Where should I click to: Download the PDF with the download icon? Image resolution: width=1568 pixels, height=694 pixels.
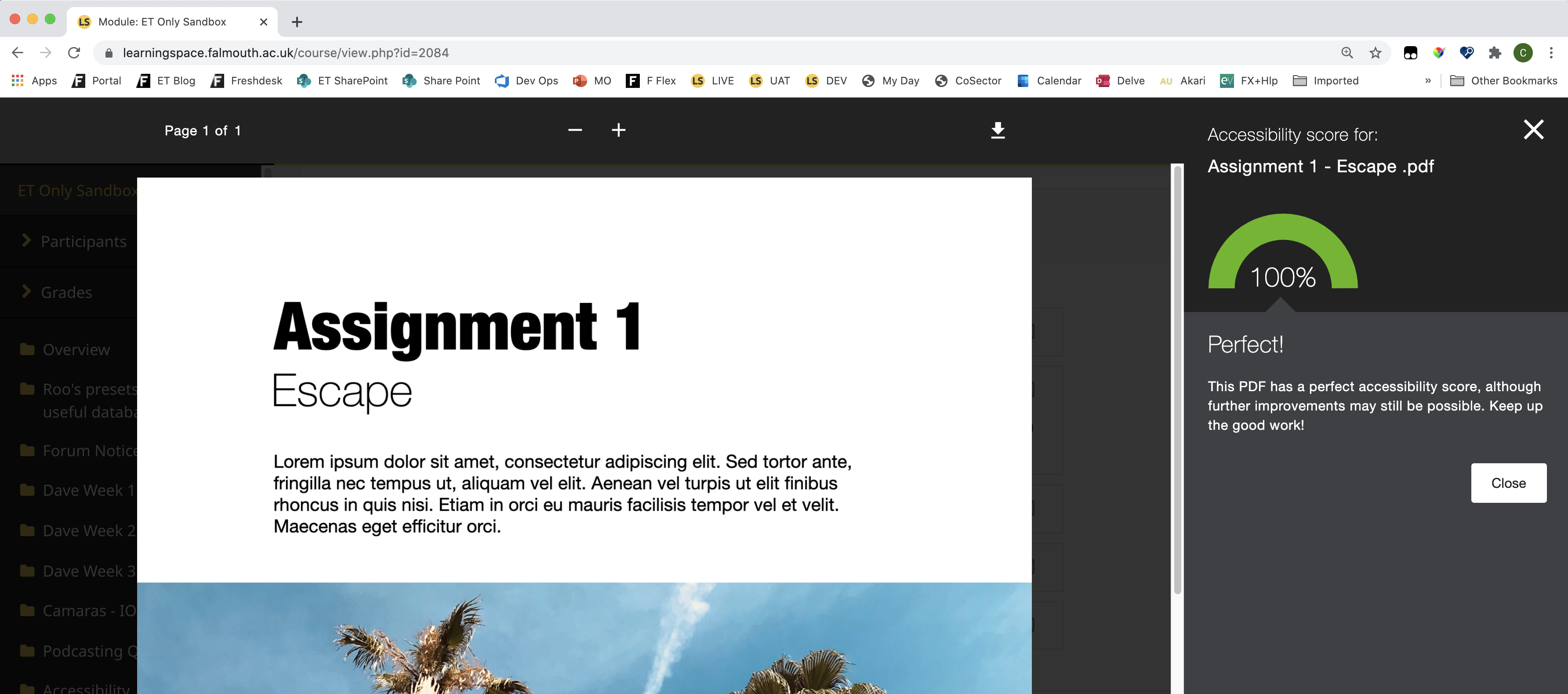[998, 130]
